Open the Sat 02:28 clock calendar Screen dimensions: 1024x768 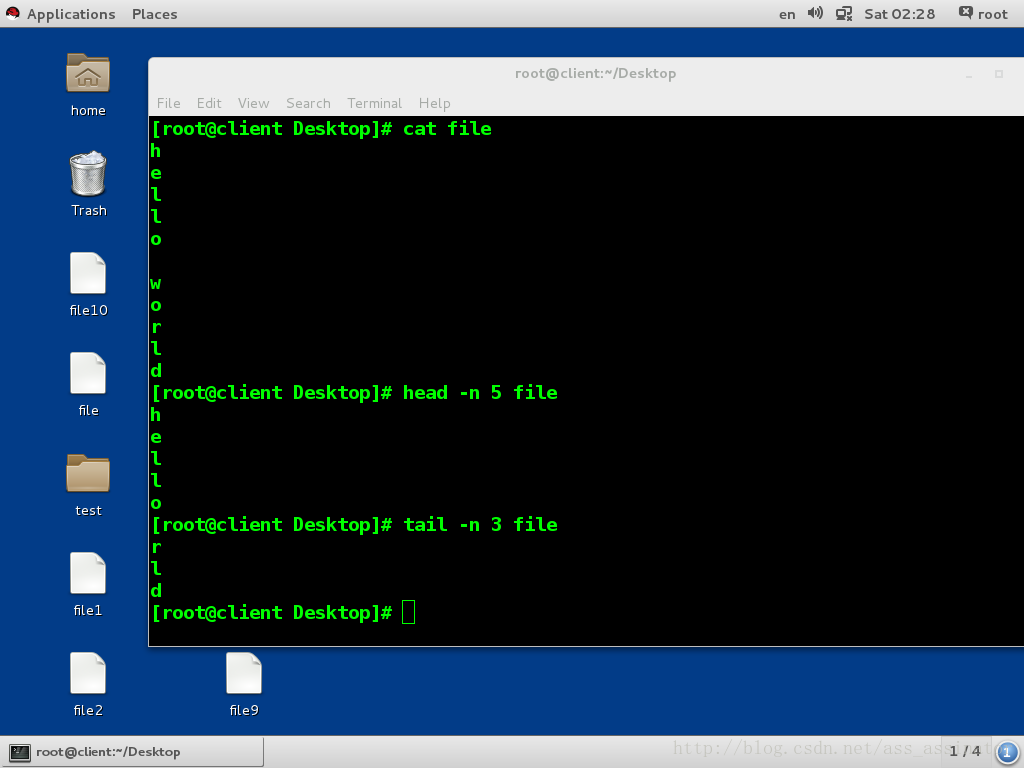pos(899,14)
